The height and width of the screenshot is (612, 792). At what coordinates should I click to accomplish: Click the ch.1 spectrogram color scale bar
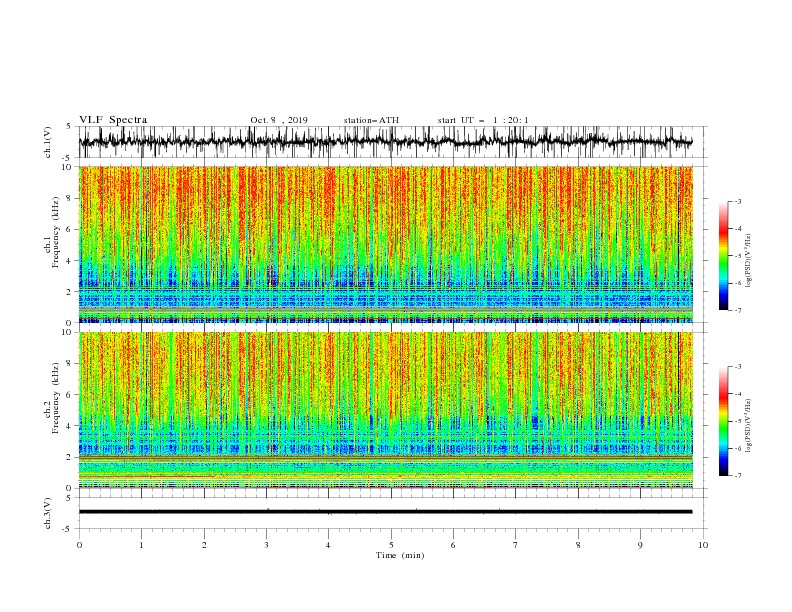(x=724, y=256)
